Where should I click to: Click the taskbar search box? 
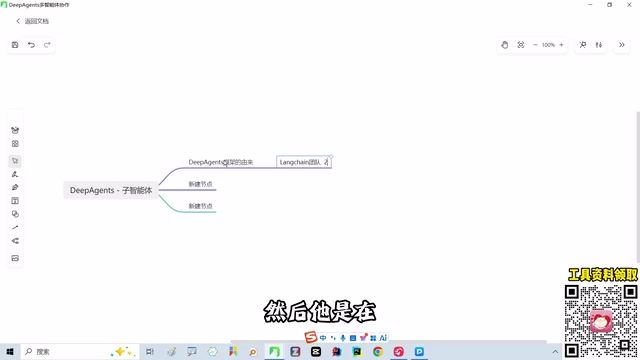point(80,351)
